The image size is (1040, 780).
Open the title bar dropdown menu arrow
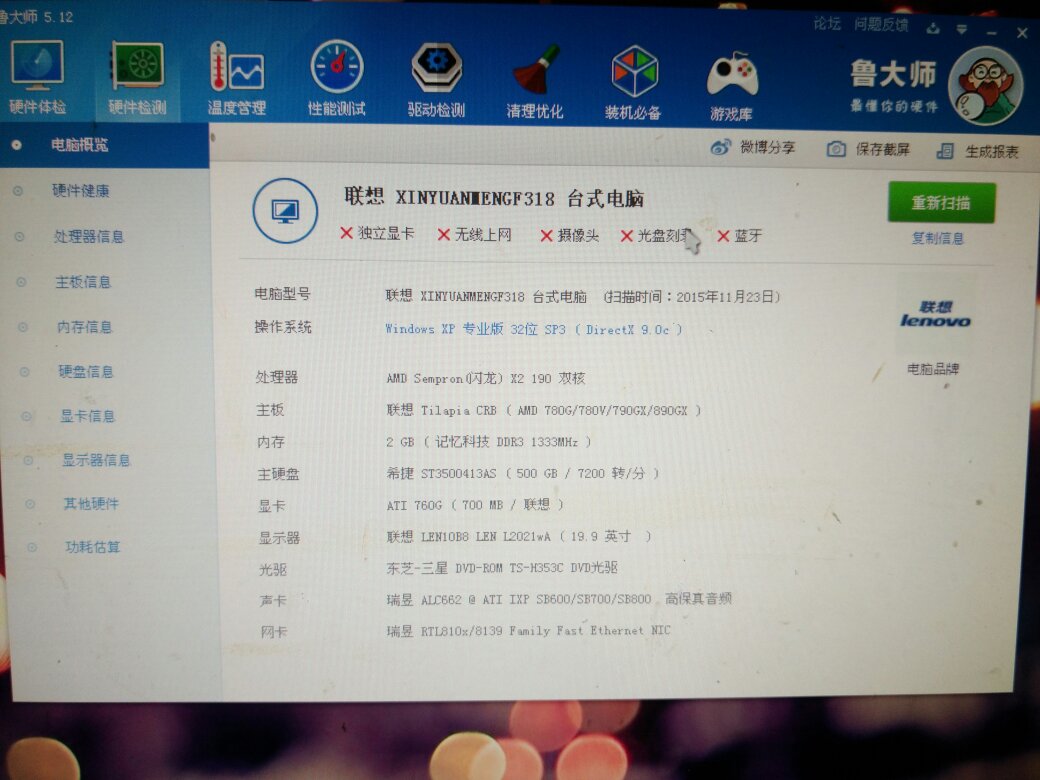pos(962,29)
